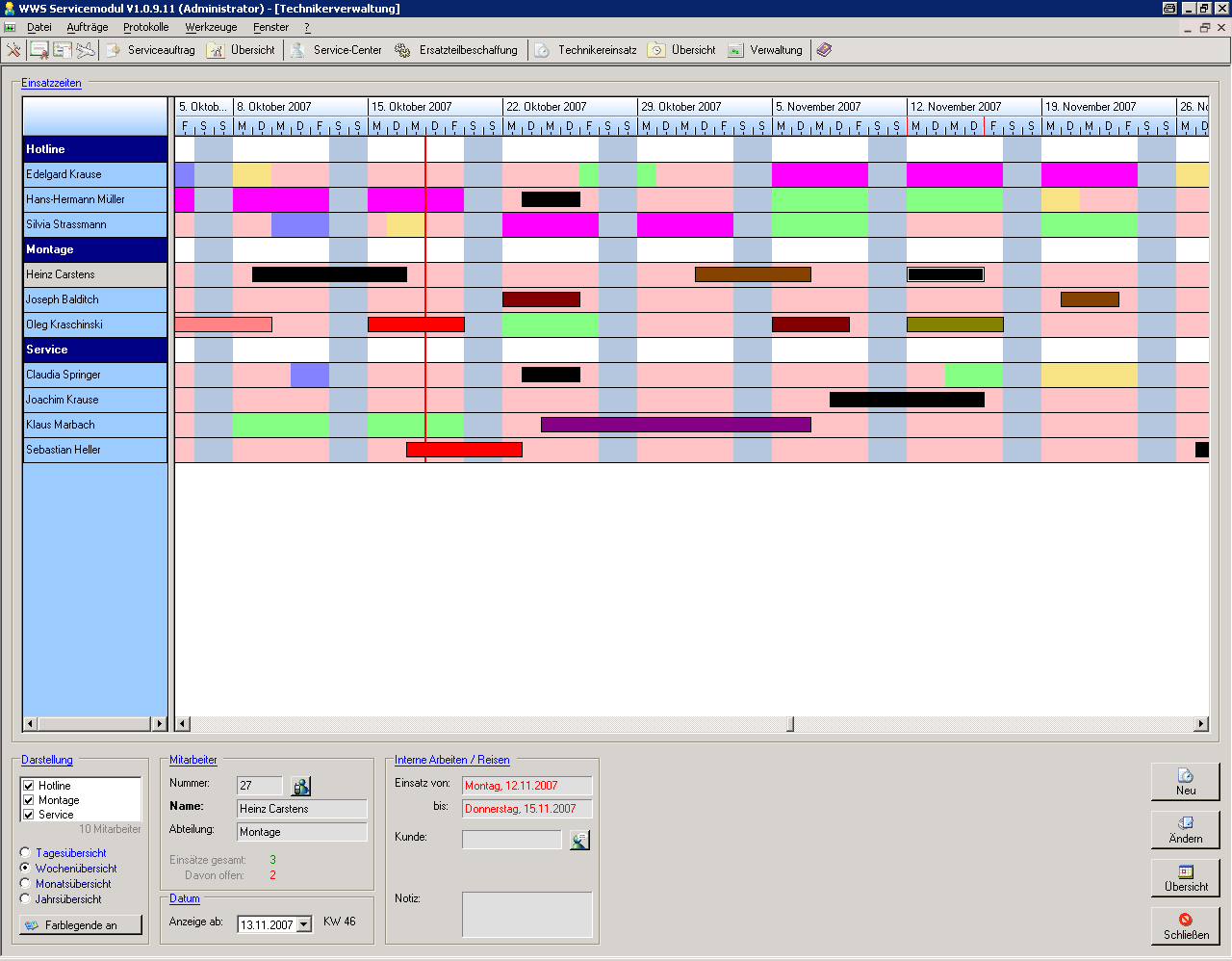Expand the Anzeige ab date dropdown

[304, 924]
